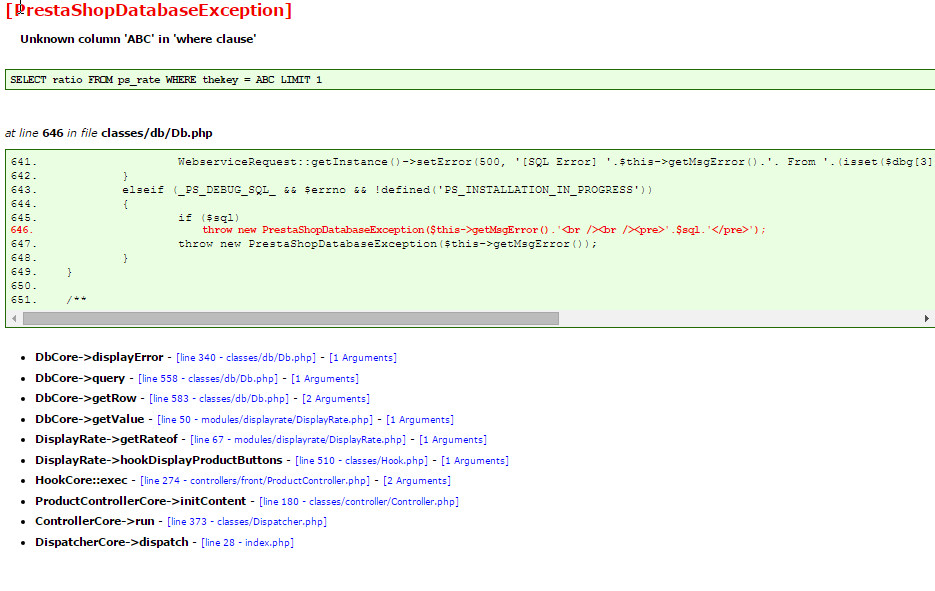Open link 'line 28 - index.php'
This screenshot has width=935, height=591.
coord(247,543)
